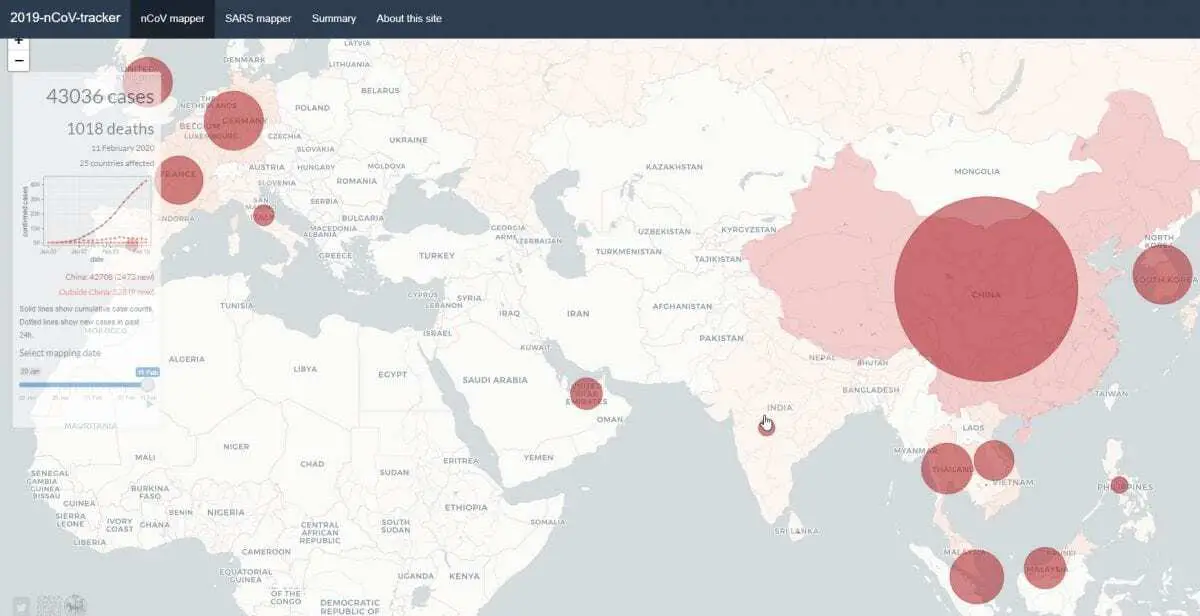Select the United Arab Emirates case circle
1200x616 pixels.
tap(586, 393)
